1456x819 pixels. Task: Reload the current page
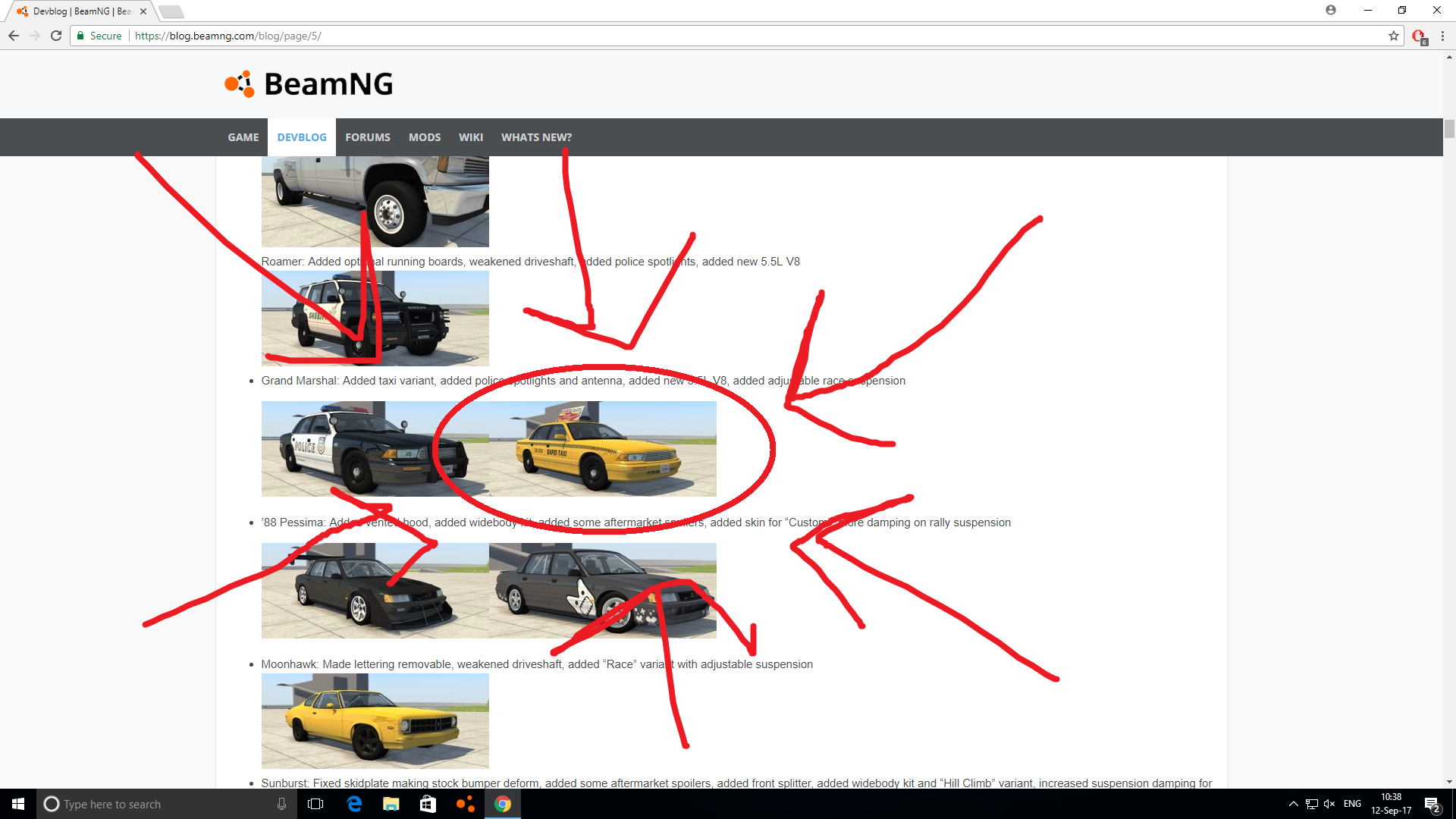coord(56,36)
